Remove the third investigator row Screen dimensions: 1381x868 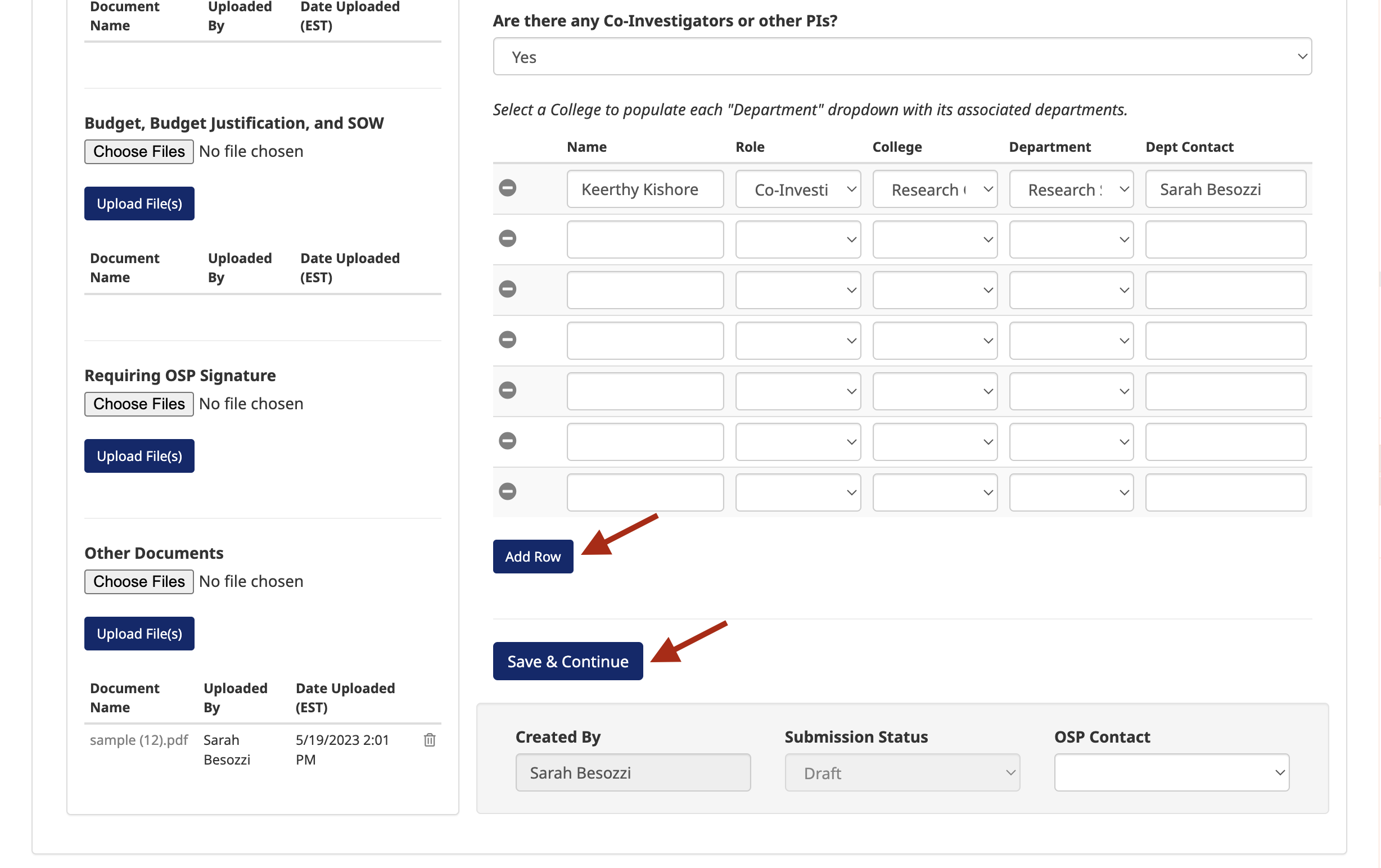[507, 289]
